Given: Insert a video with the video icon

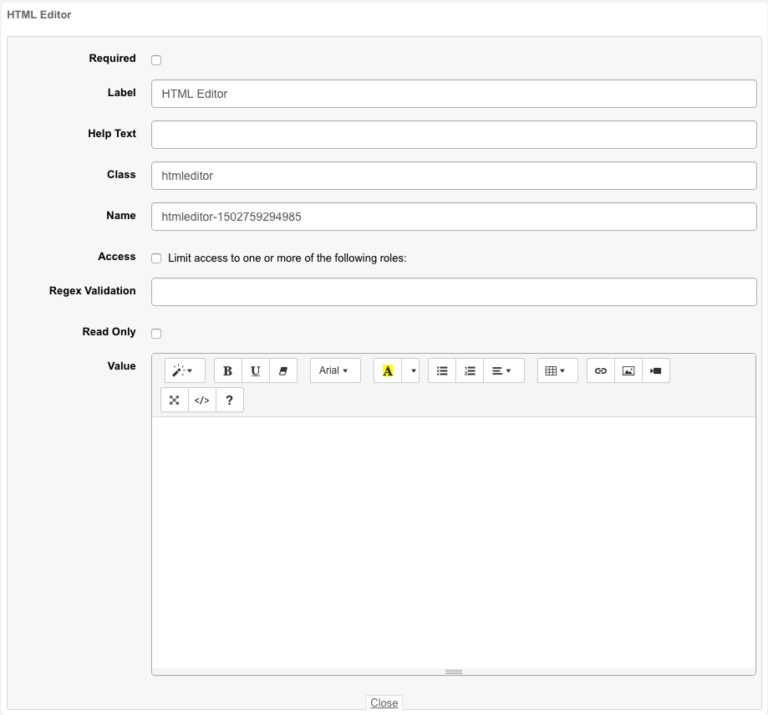Looking at the screenshot, I should pyautogui.click(x=656, y=371).
